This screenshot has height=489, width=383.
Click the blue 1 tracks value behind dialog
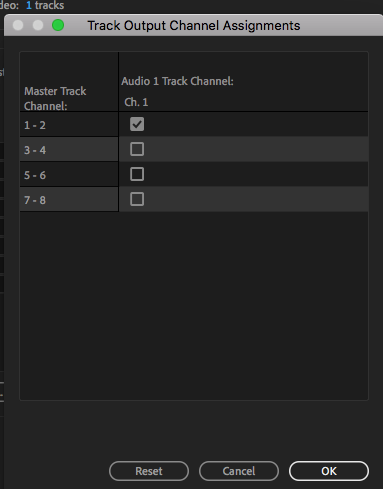45,5
